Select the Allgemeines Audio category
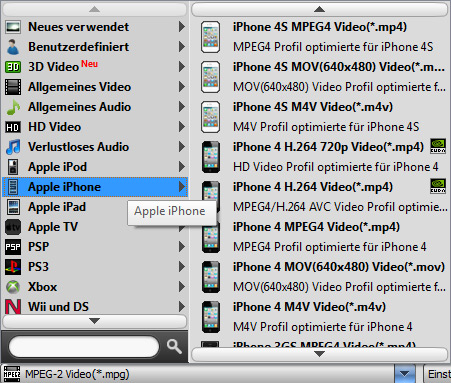This screenshot has height=383, width=451. pos(95,107)
